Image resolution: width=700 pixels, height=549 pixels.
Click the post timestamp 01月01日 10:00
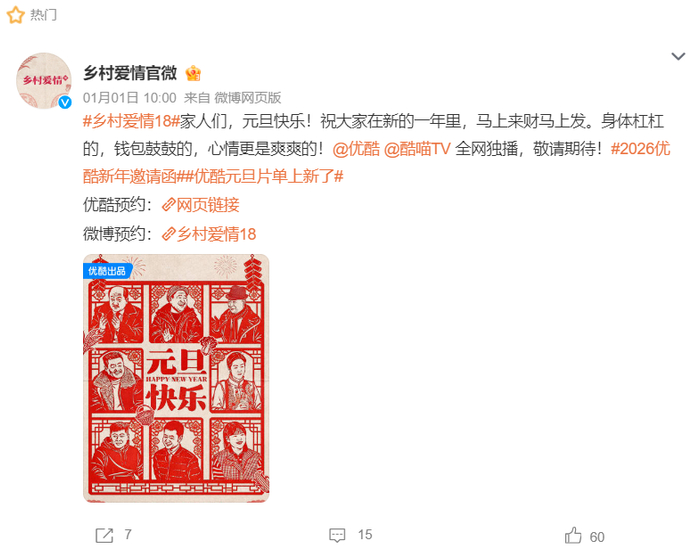pyautogui.click(x=129, y=98)
